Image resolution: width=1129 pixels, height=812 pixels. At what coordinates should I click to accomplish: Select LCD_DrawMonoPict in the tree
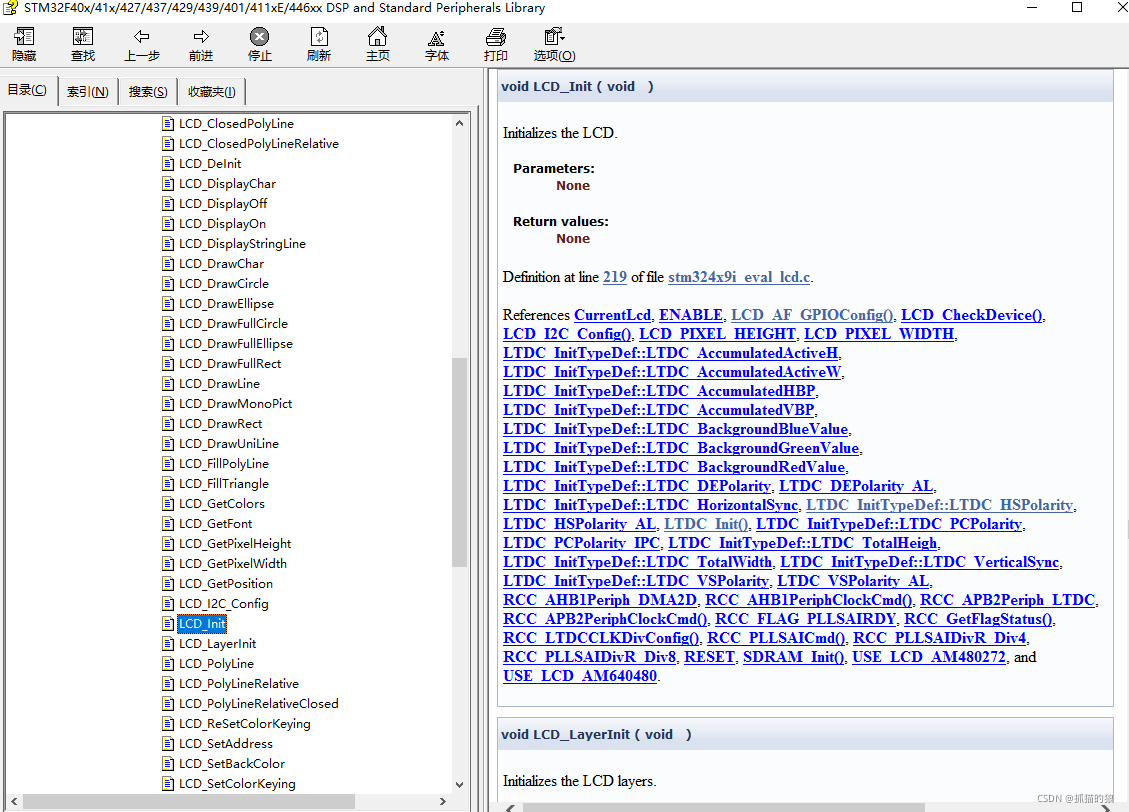click(235, 404)
